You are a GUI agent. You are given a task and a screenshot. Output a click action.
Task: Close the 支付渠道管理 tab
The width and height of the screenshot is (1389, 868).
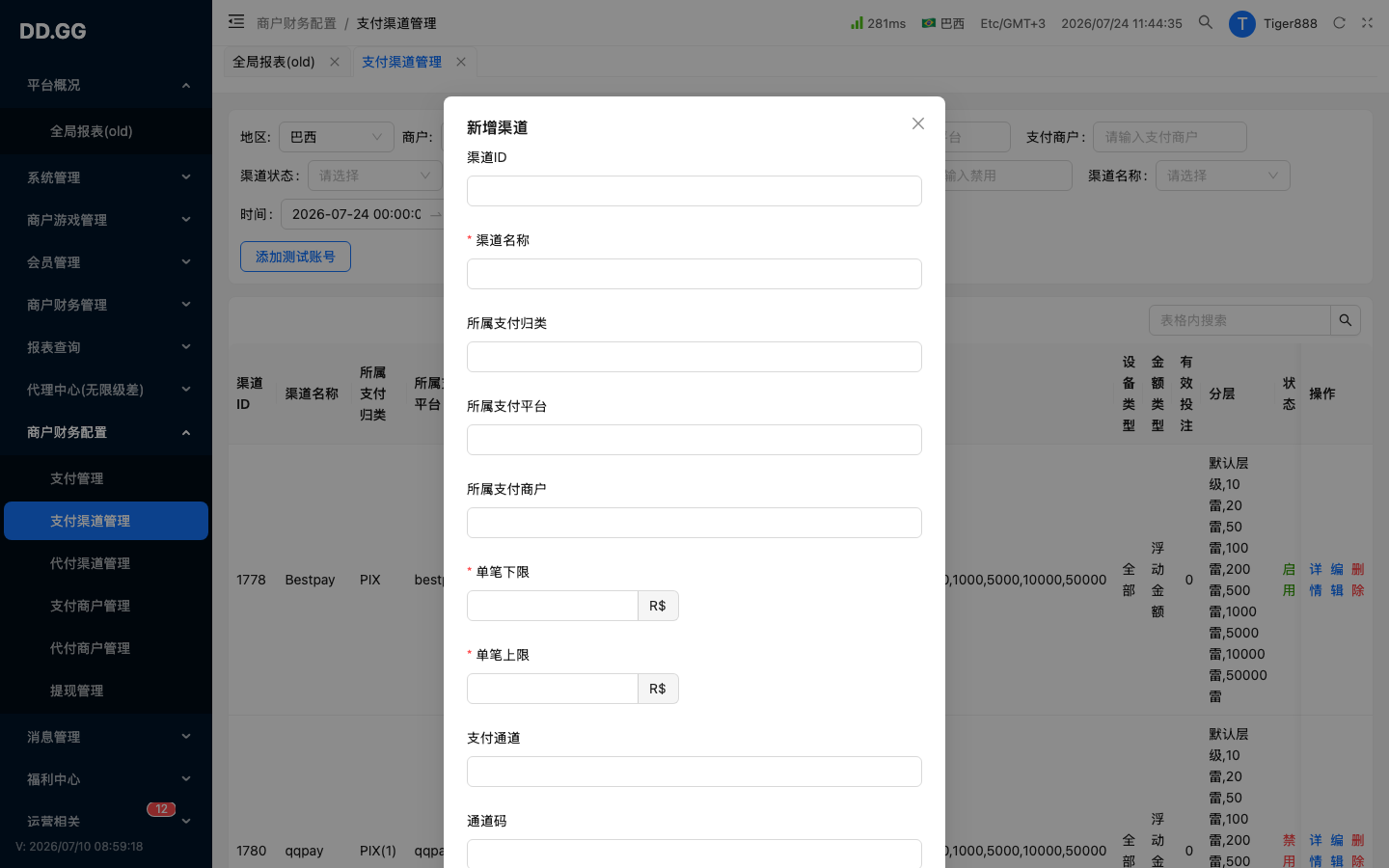tap(461, 62)
